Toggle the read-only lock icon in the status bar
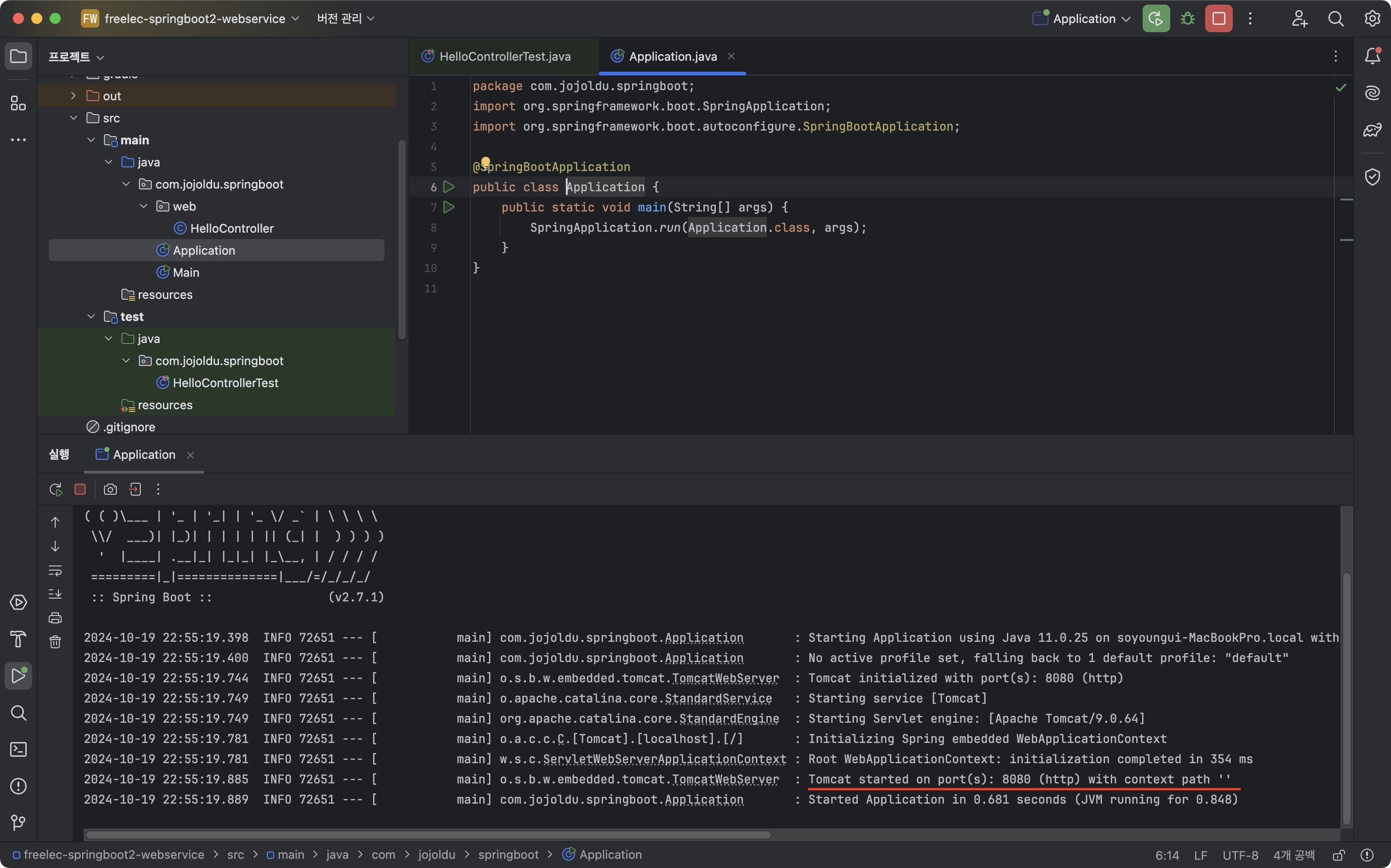 tap(1338, 855)
